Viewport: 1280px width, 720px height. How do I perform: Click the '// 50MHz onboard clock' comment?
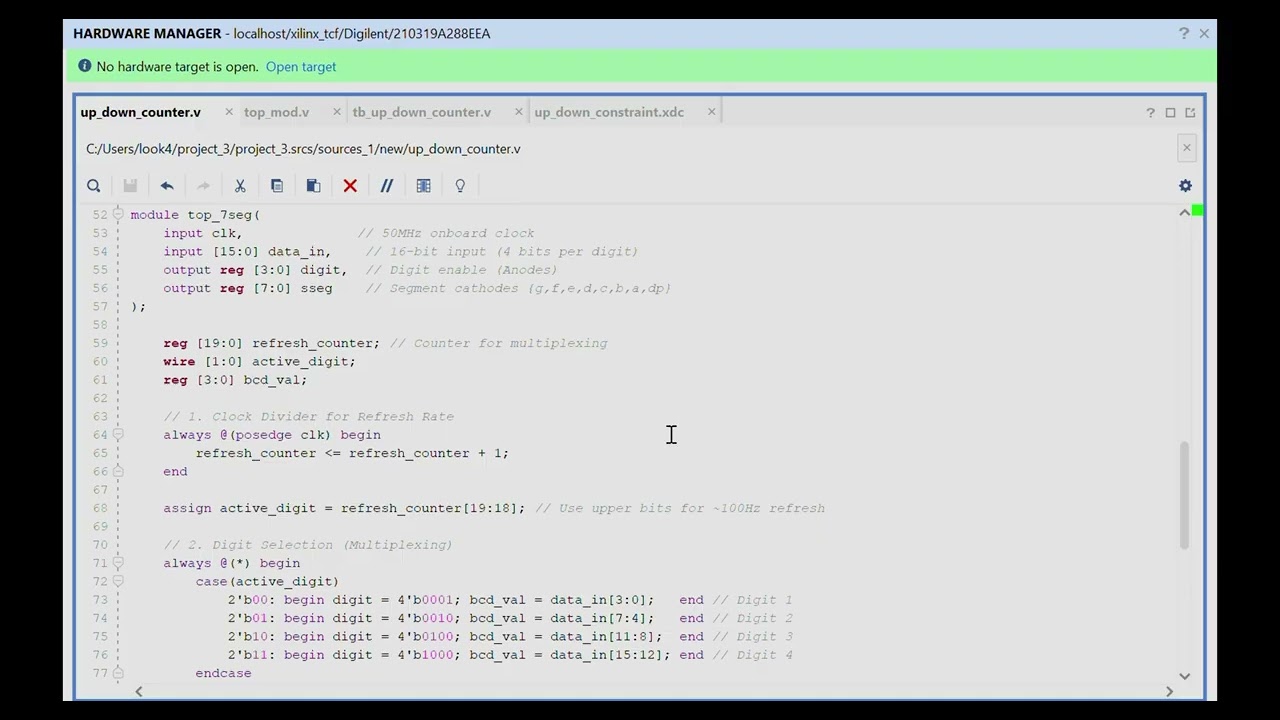446,233
